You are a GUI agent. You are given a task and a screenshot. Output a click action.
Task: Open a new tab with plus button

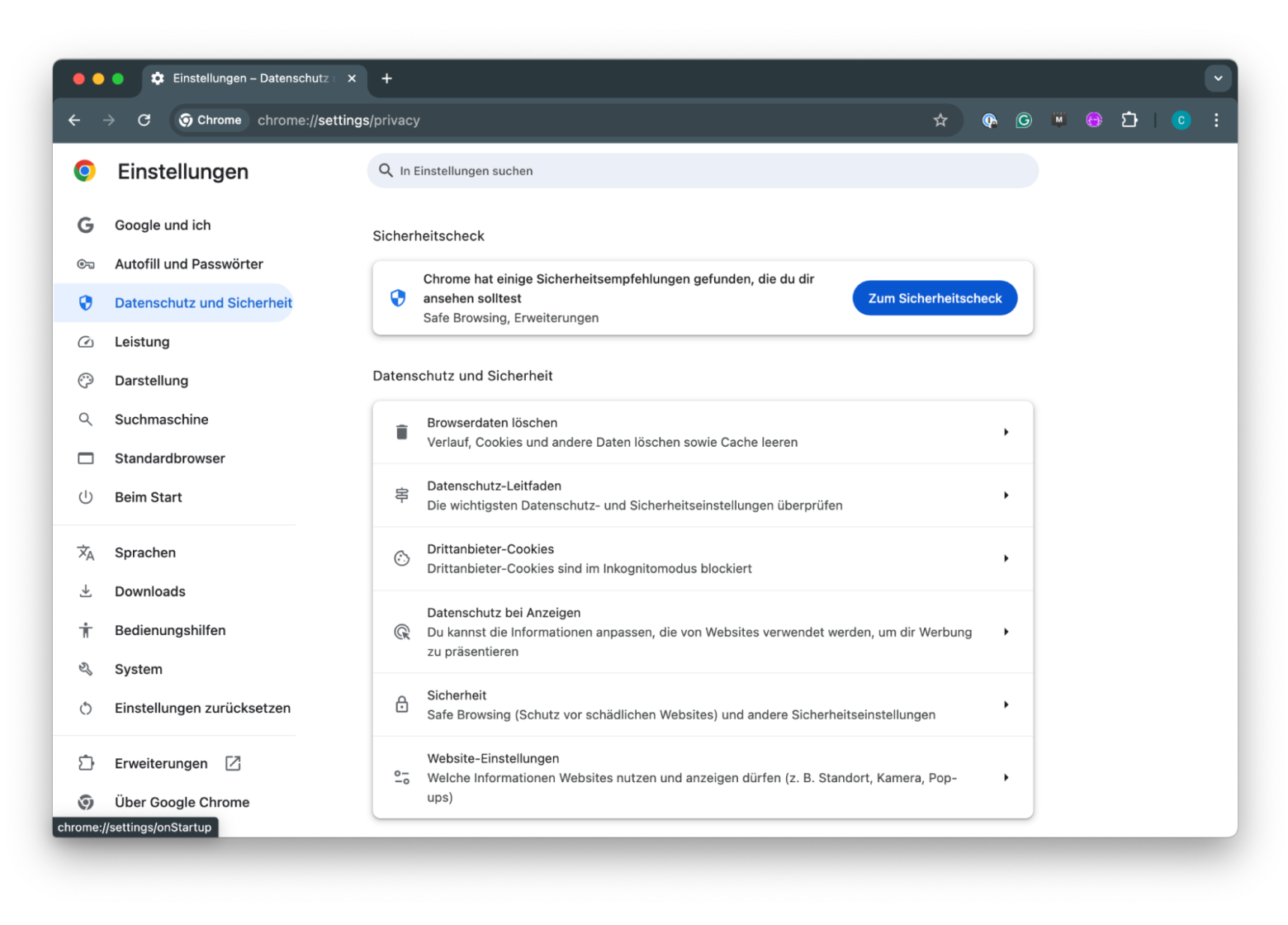coord(386,78)
